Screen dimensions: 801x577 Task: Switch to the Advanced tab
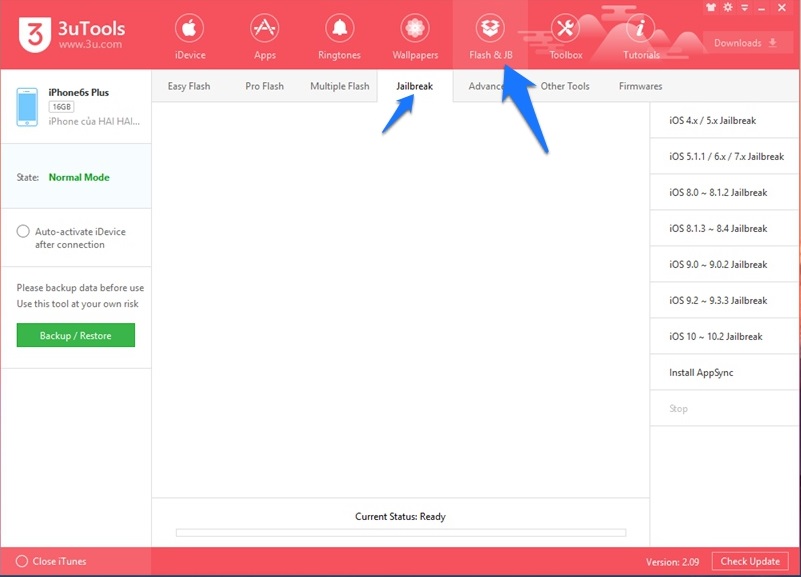pyautogui.click(x=486, y=86)
